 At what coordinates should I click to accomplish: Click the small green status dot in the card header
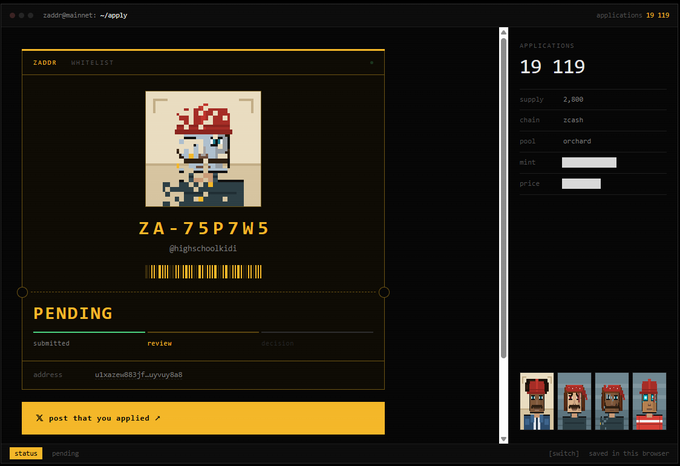(x=372, y=62)
